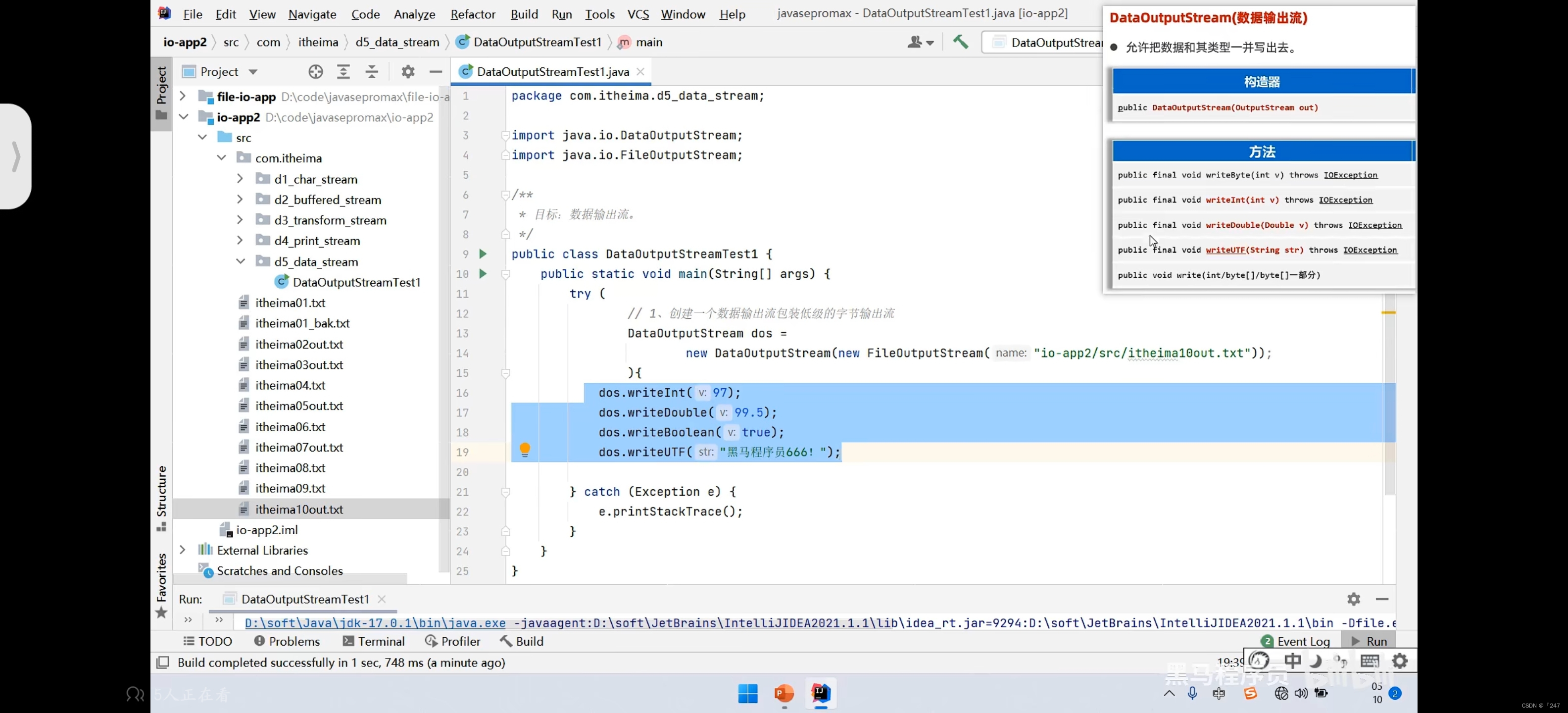Collapse the src folder
The image size is (1568, 713).
(x=202, y=138)
